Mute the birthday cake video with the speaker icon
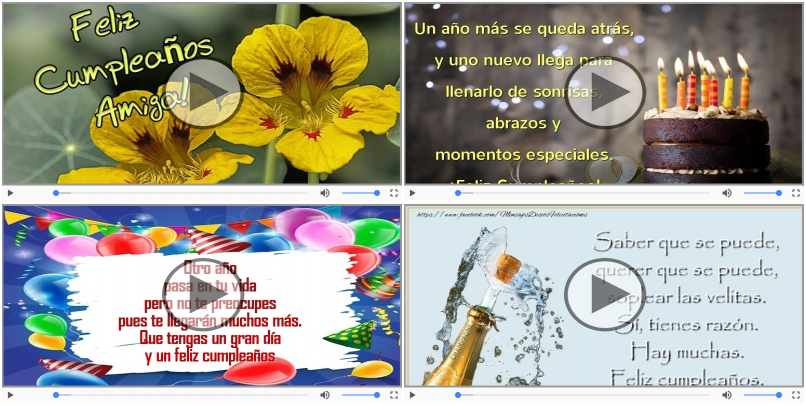The width and height of the screenshot is (806, 406). (x=727, y=193)
